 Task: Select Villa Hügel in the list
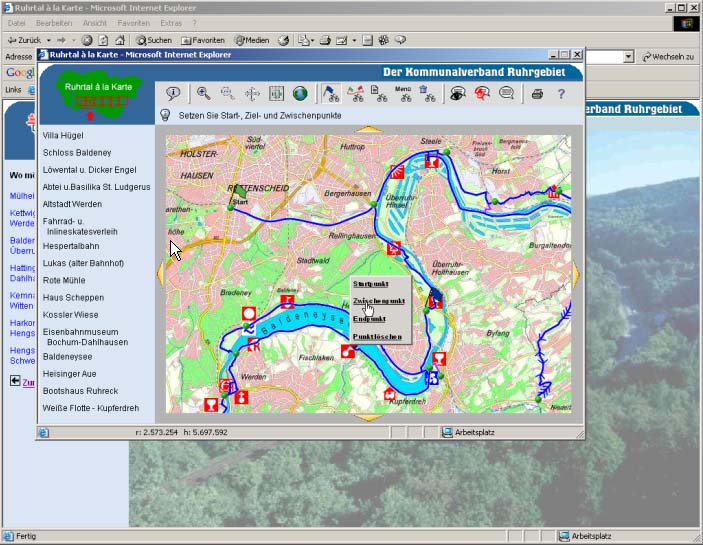pos(63,135)
